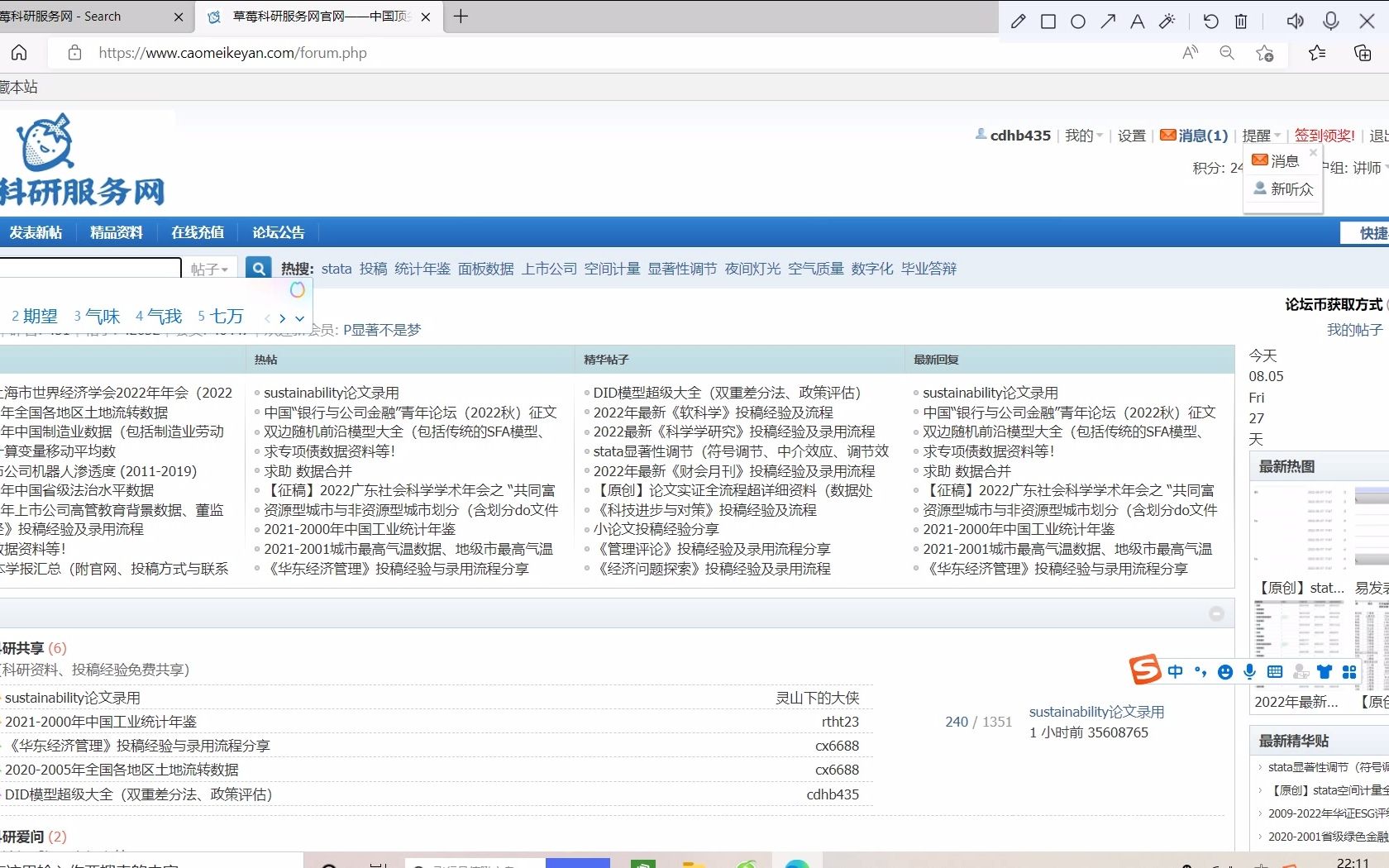
Task: Select 消息 in the reminder popup
Action: [1276, 160]
